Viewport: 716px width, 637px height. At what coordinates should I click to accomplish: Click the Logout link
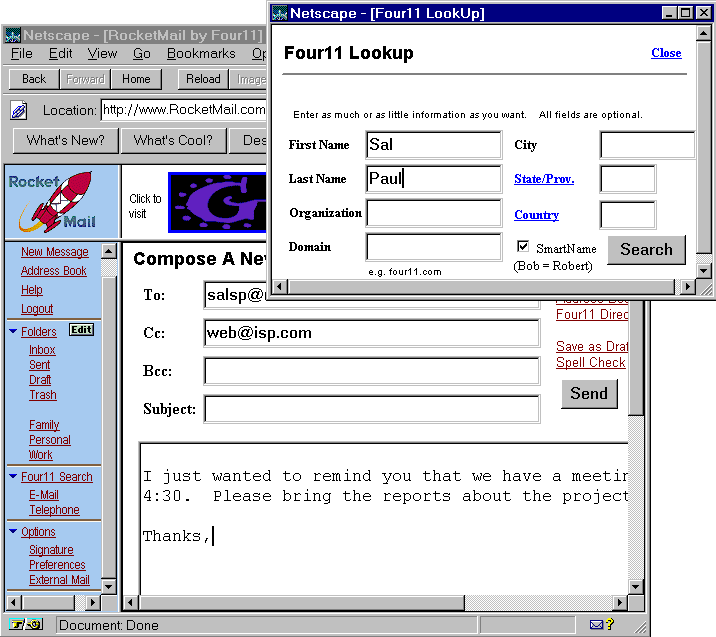(37, 309)
